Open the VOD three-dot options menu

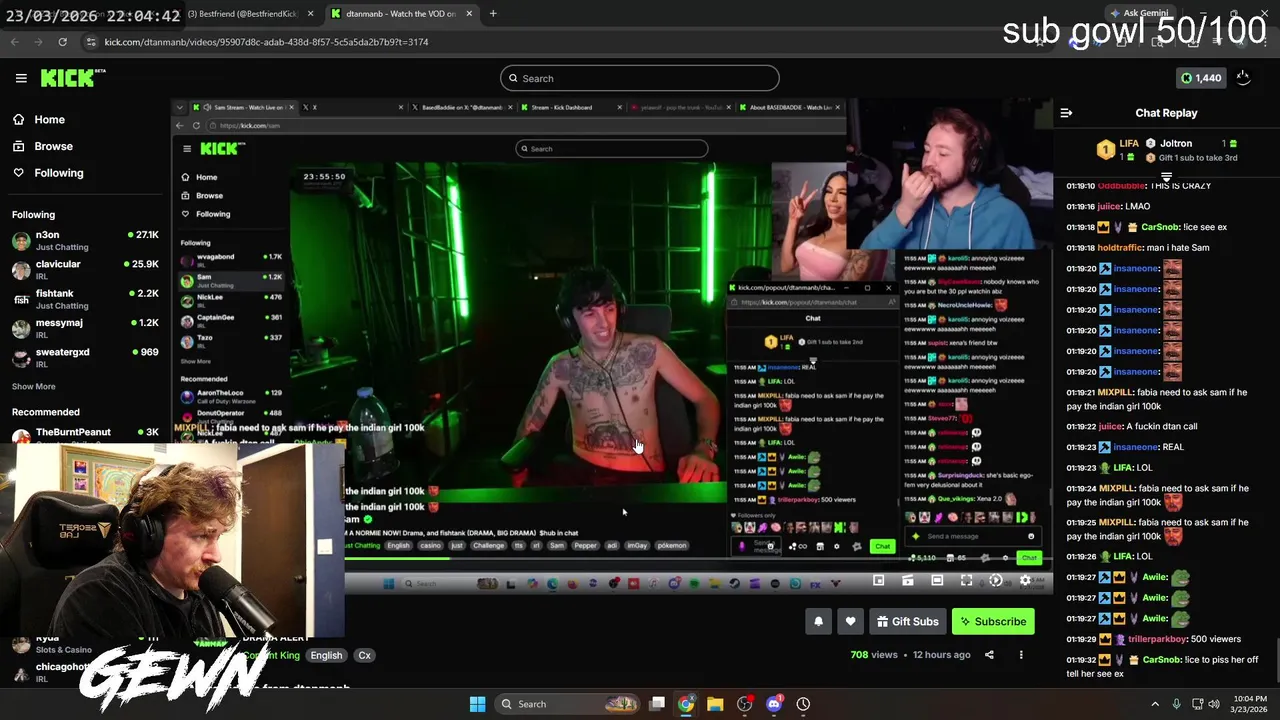click(x=1021, y=655)
